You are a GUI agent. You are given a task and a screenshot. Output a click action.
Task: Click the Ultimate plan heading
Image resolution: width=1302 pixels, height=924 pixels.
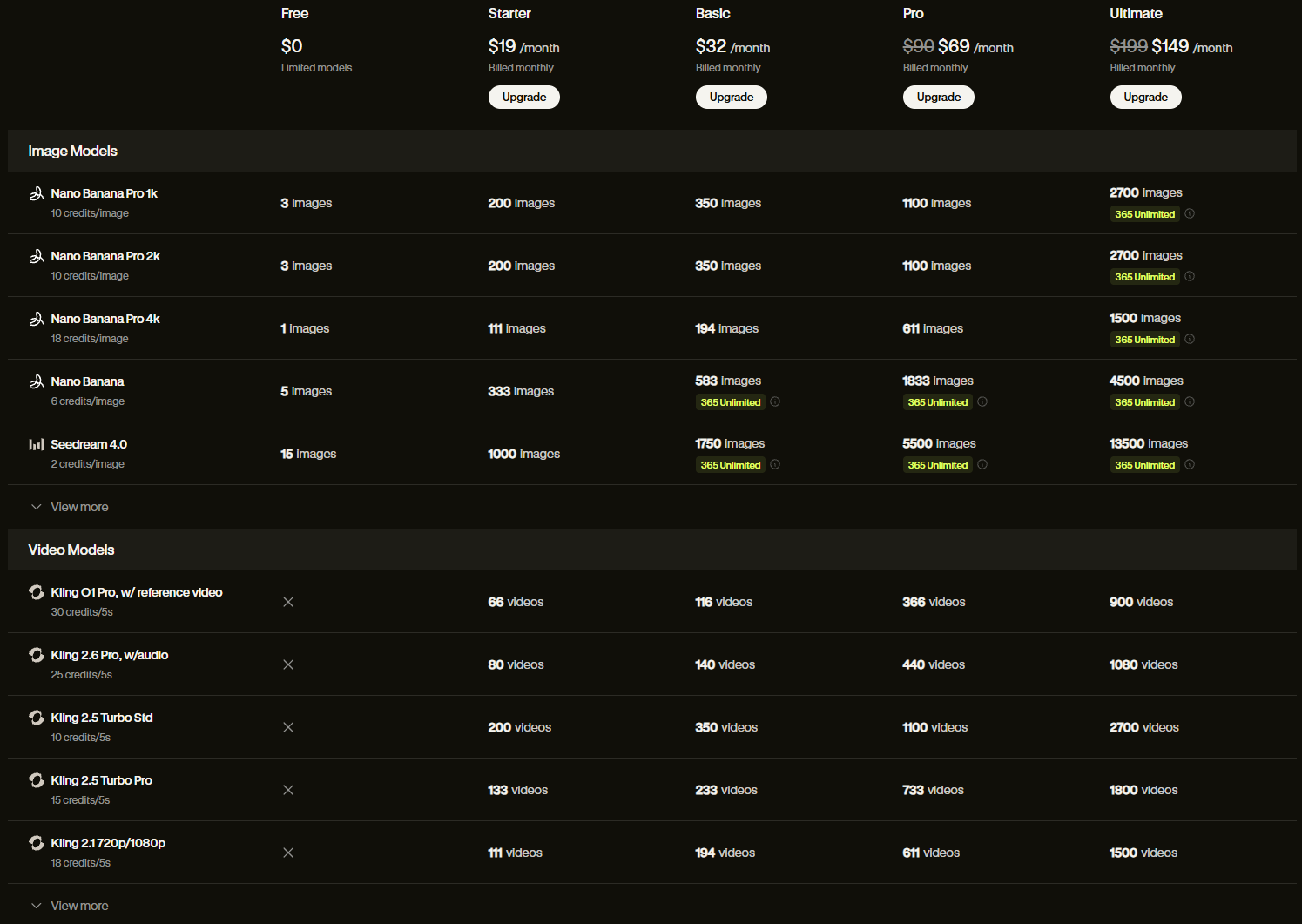click(1136, 13)
